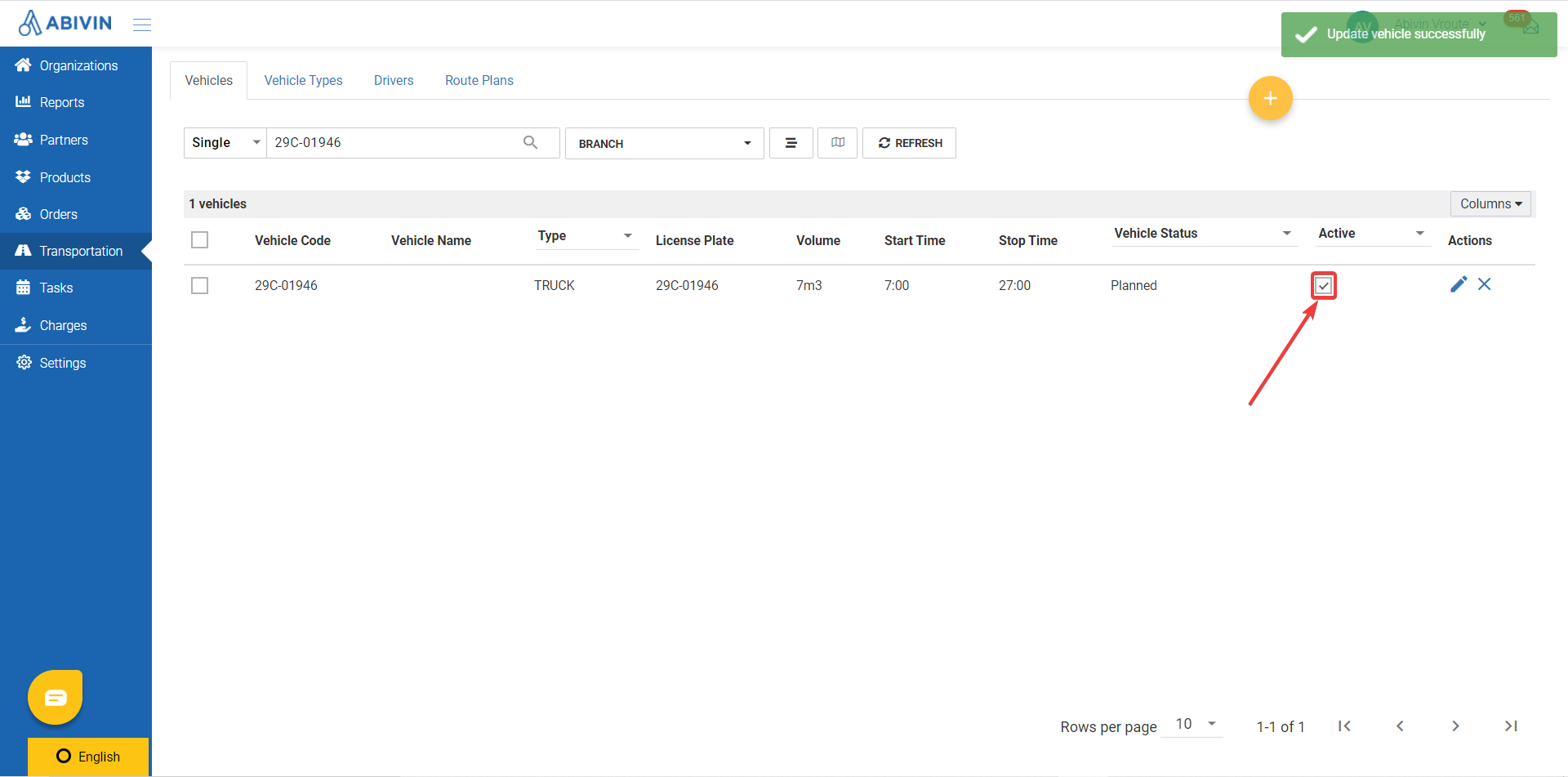Click the Start Time column header

click(915, 240)
